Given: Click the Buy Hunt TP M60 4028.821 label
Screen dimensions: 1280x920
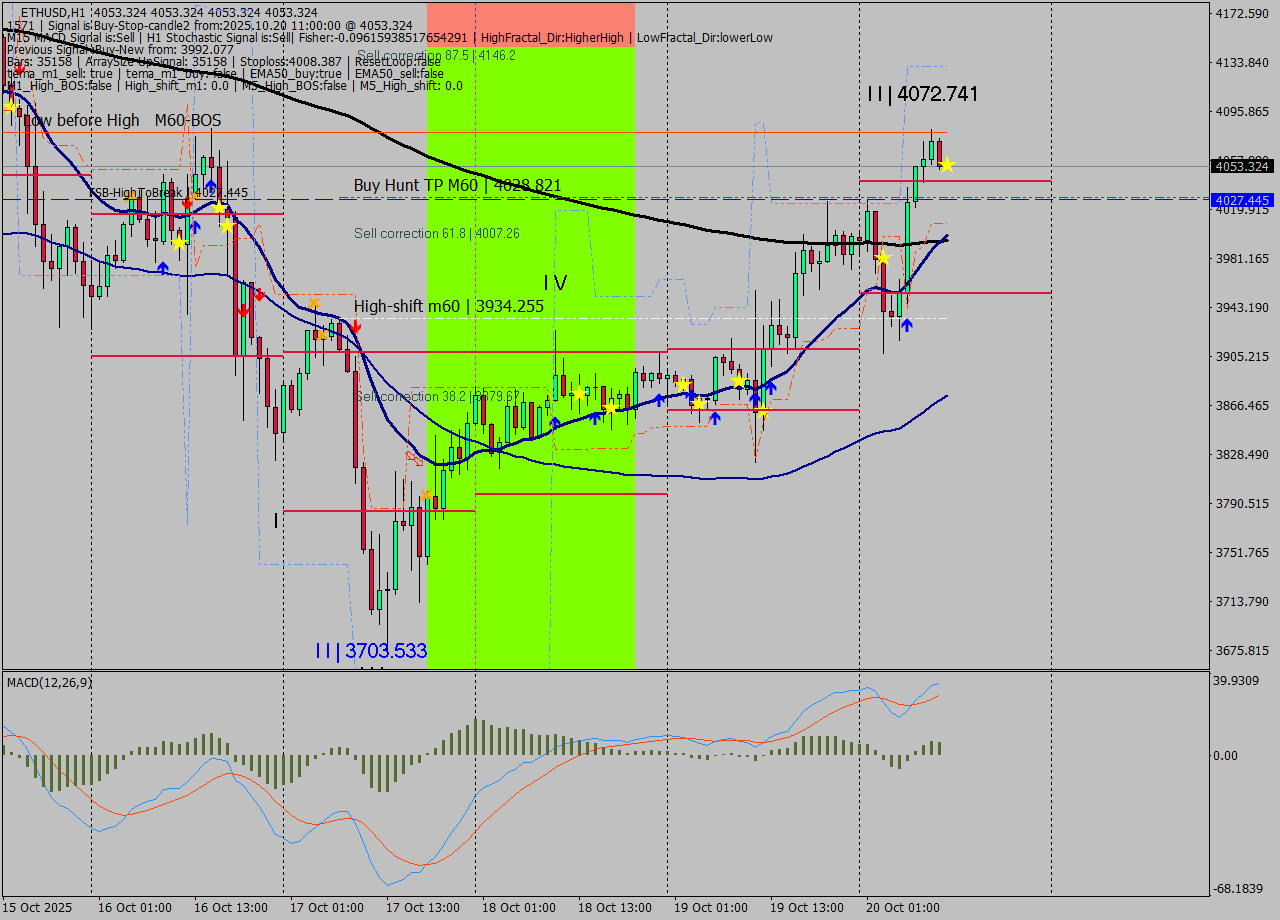Looking at the screenshot, I should point(455,185).
